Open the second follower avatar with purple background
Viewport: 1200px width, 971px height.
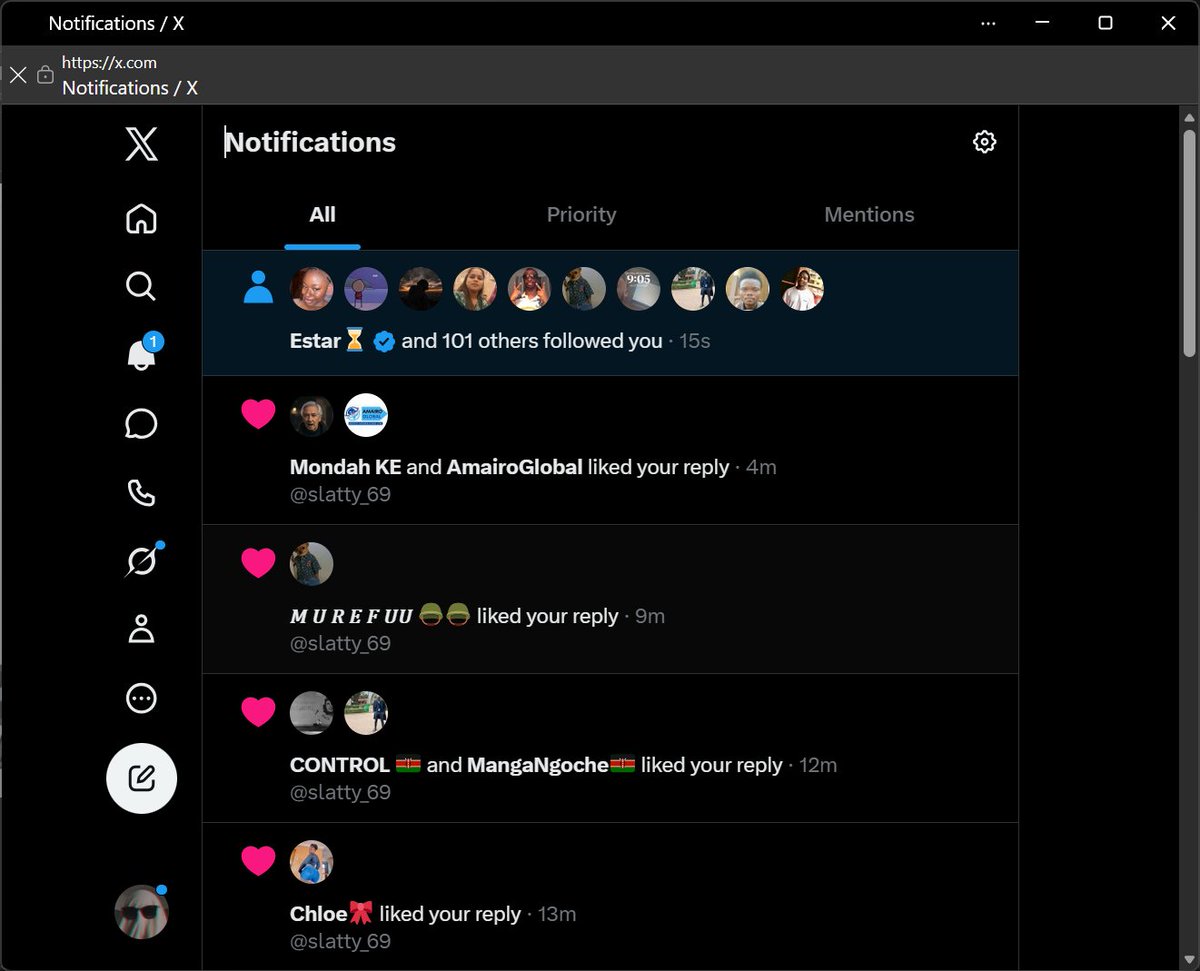coord(366,289)
